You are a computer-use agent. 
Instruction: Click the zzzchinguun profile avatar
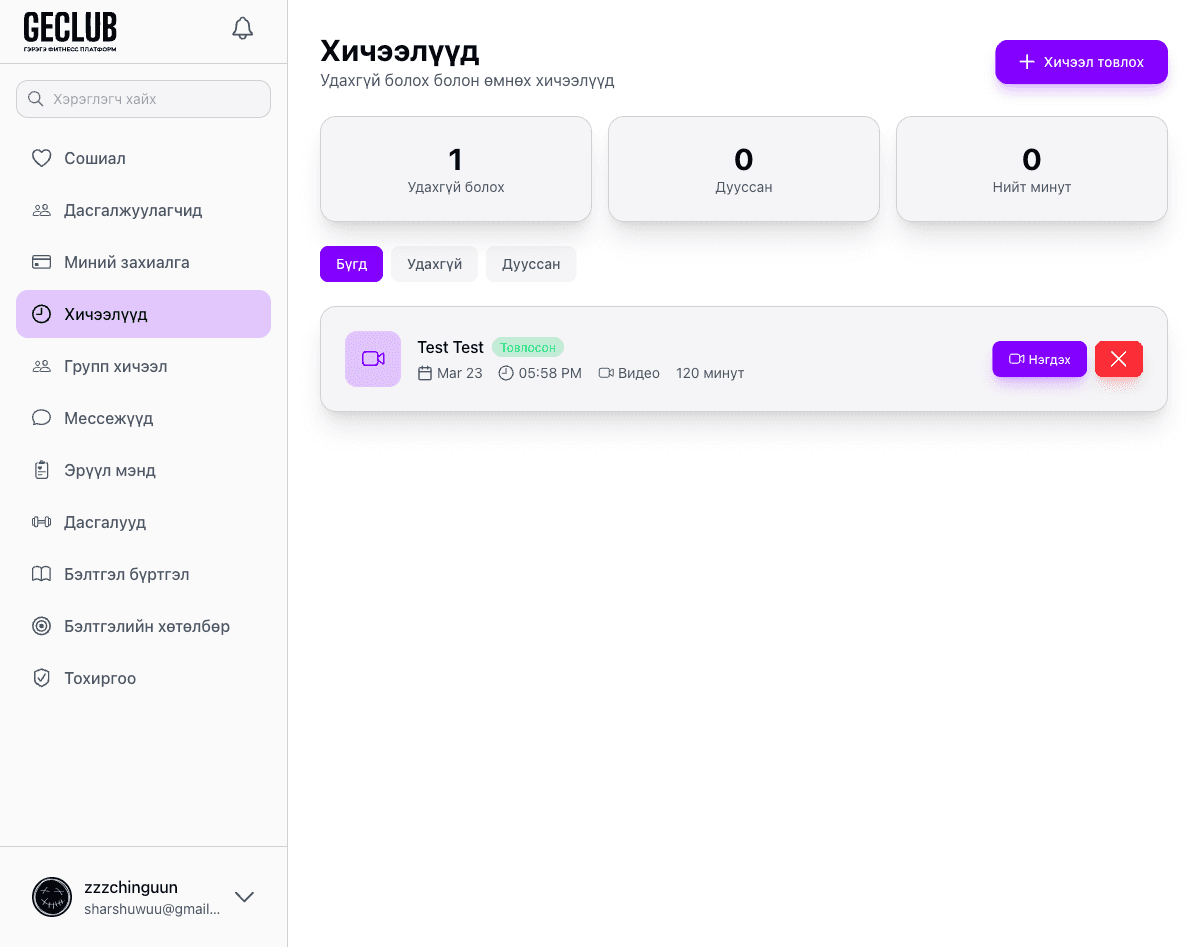pos(52,897)
